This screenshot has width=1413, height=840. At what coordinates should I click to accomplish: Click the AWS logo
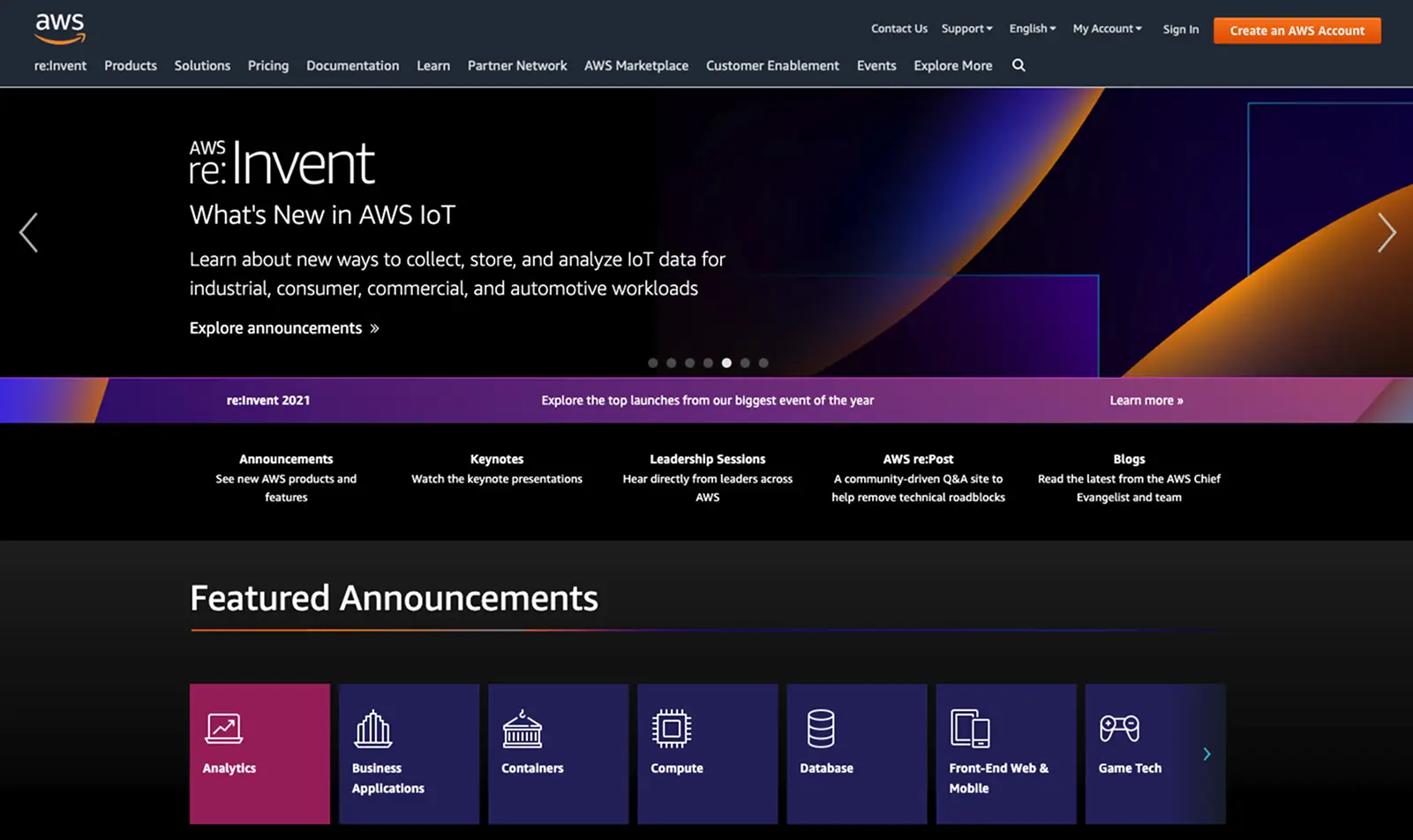(59, 28)
